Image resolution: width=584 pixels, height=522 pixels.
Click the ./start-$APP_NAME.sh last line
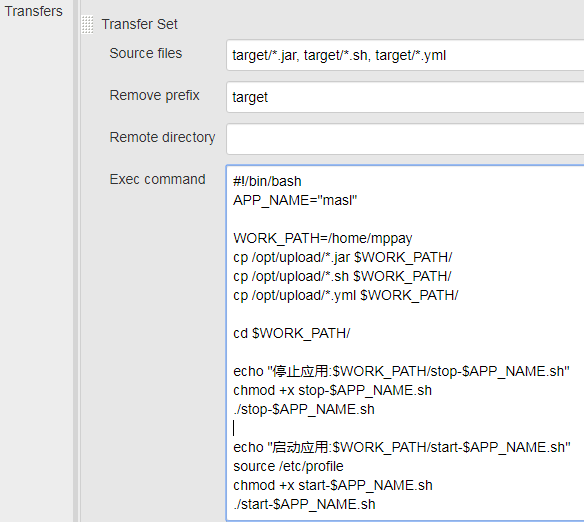[304, 504]
